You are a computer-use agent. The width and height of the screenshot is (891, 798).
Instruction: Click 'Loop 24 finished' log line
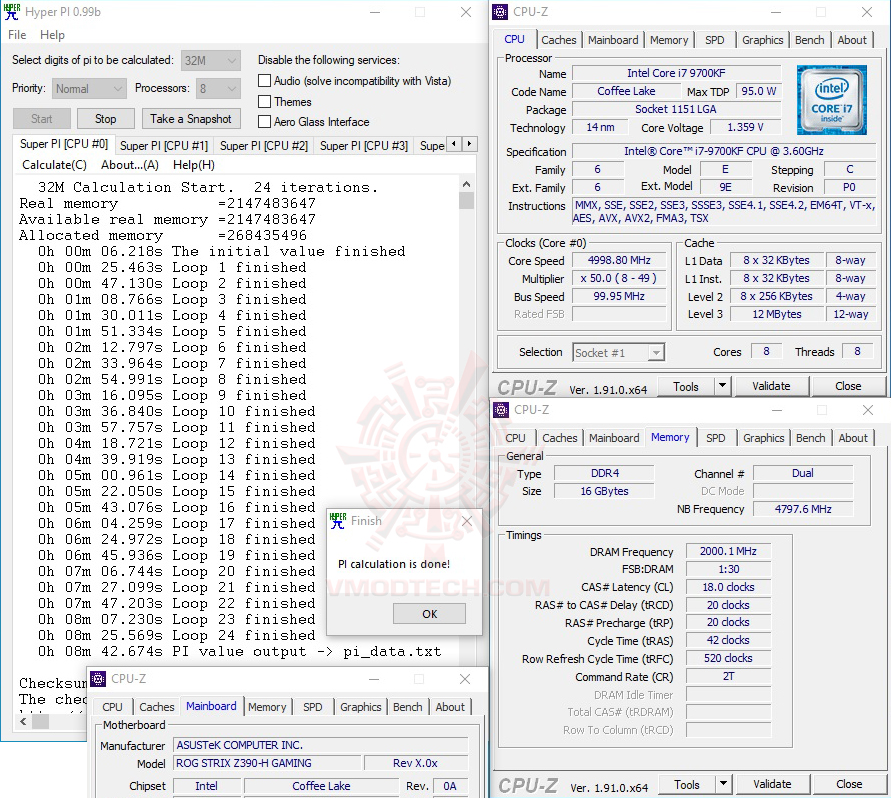click(x=176, y=635)
